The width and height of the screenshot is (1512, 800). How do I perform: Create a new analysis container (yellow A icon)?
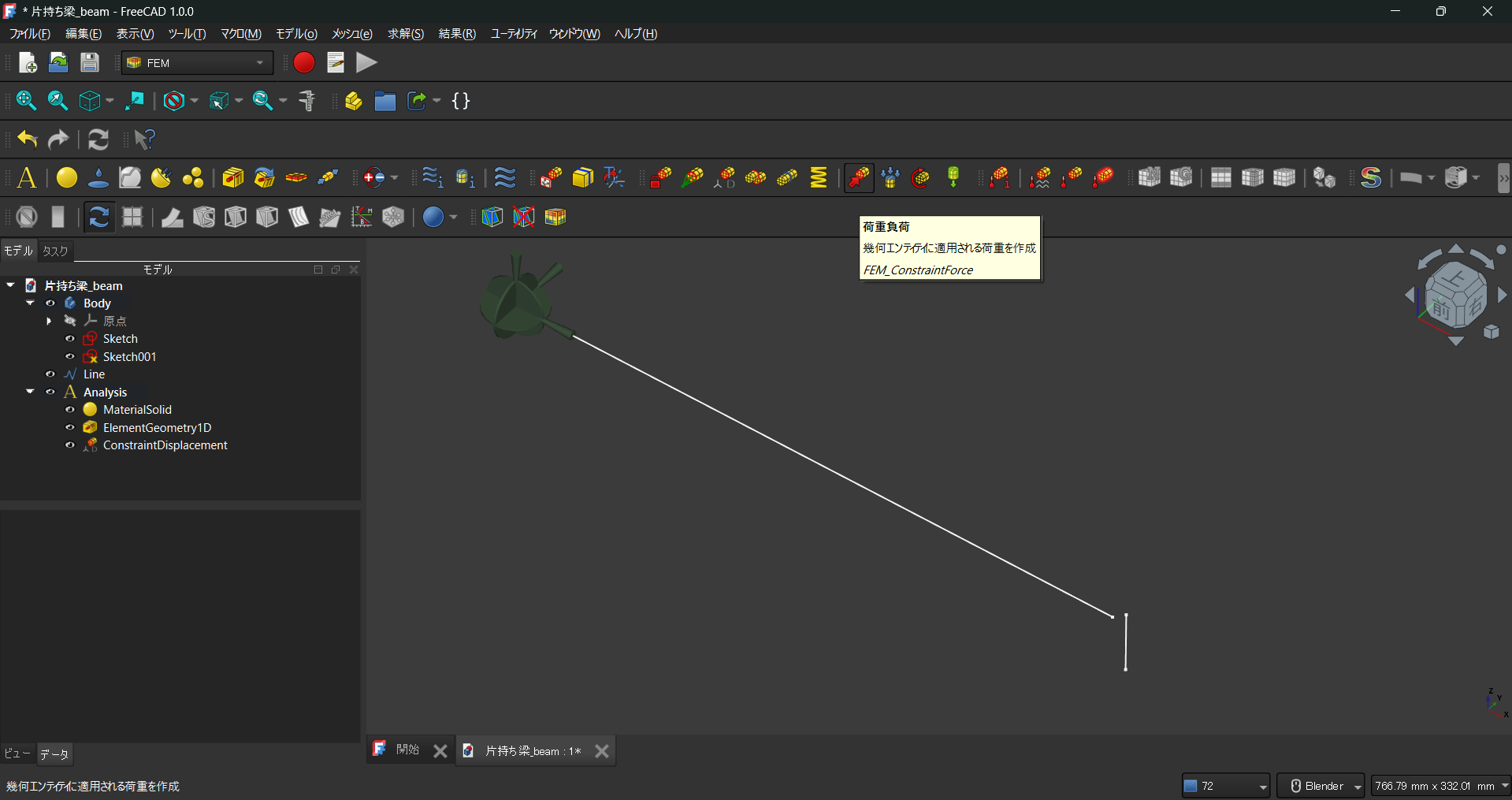click(27, 178)
